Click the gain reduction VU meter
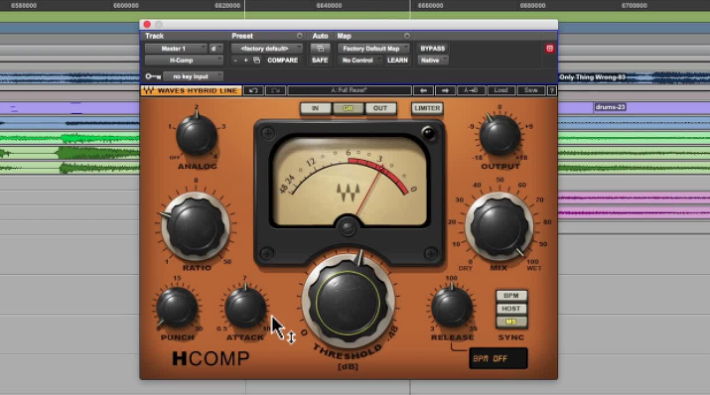This screenshot has width=710, height=395. click(x=349, y=180)
